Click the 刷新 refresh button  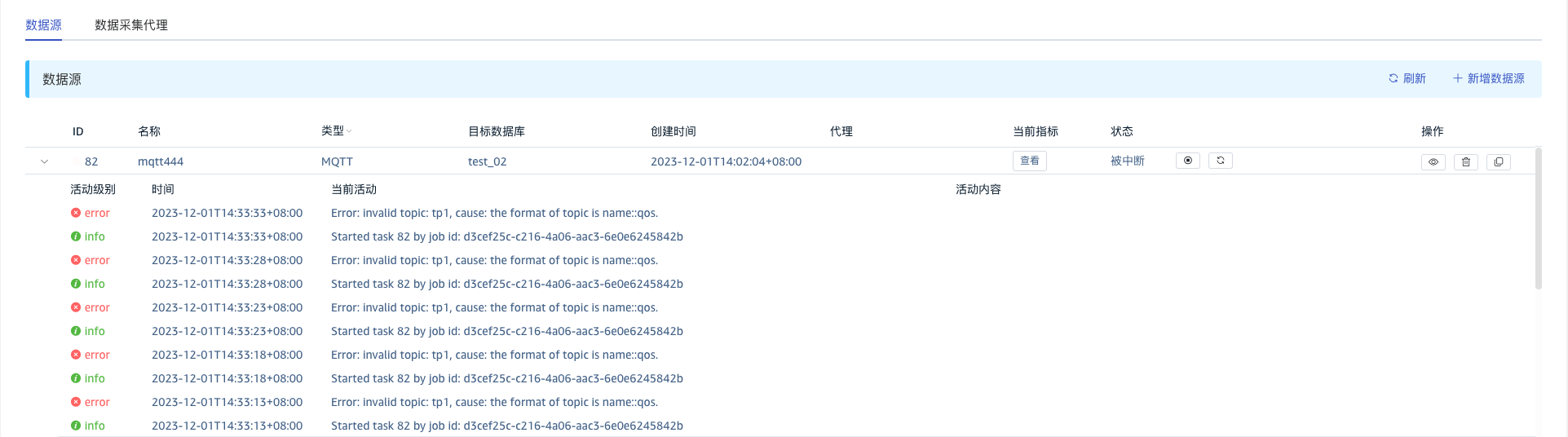pos(1407,78)
